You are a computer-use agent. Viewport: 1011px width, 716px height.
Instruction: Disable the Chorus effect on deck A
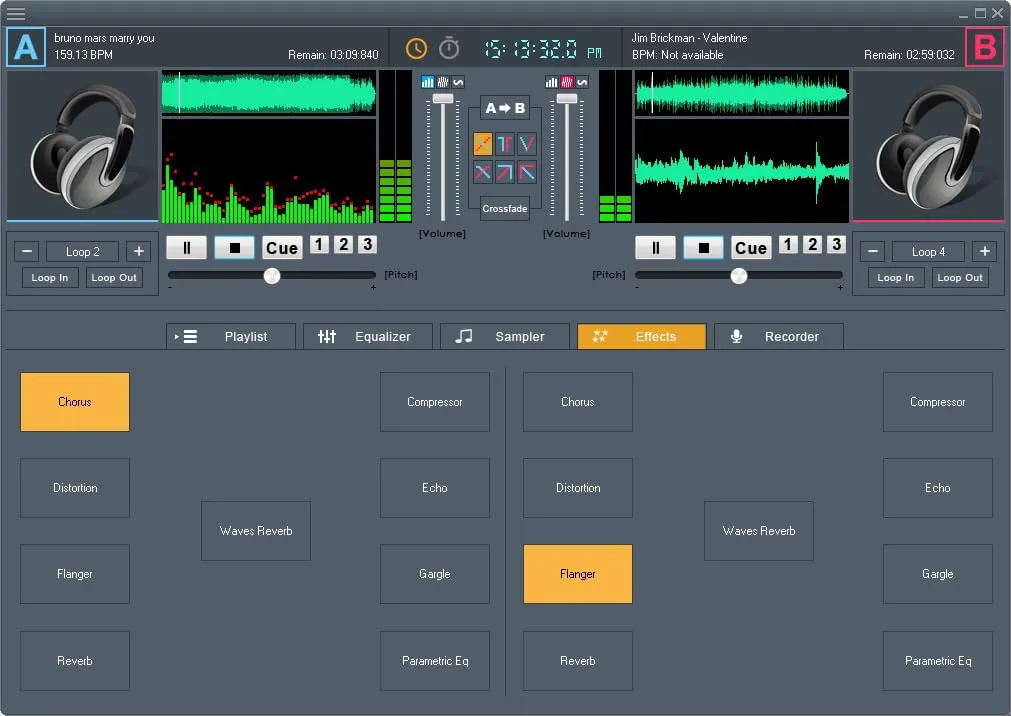coord(74,401)
